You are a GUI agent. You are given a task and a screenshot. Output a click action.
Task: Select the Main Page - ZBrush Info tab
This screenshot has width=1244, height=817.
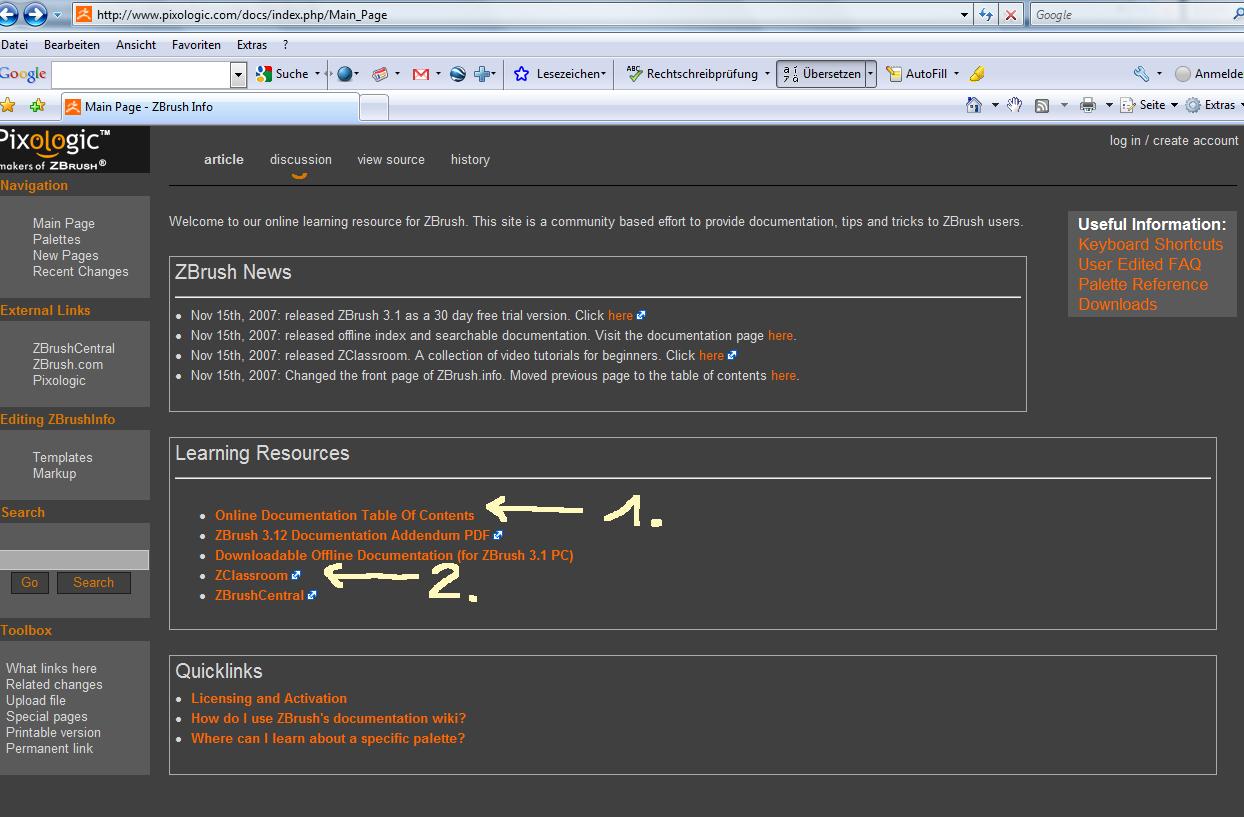(209, 107)
